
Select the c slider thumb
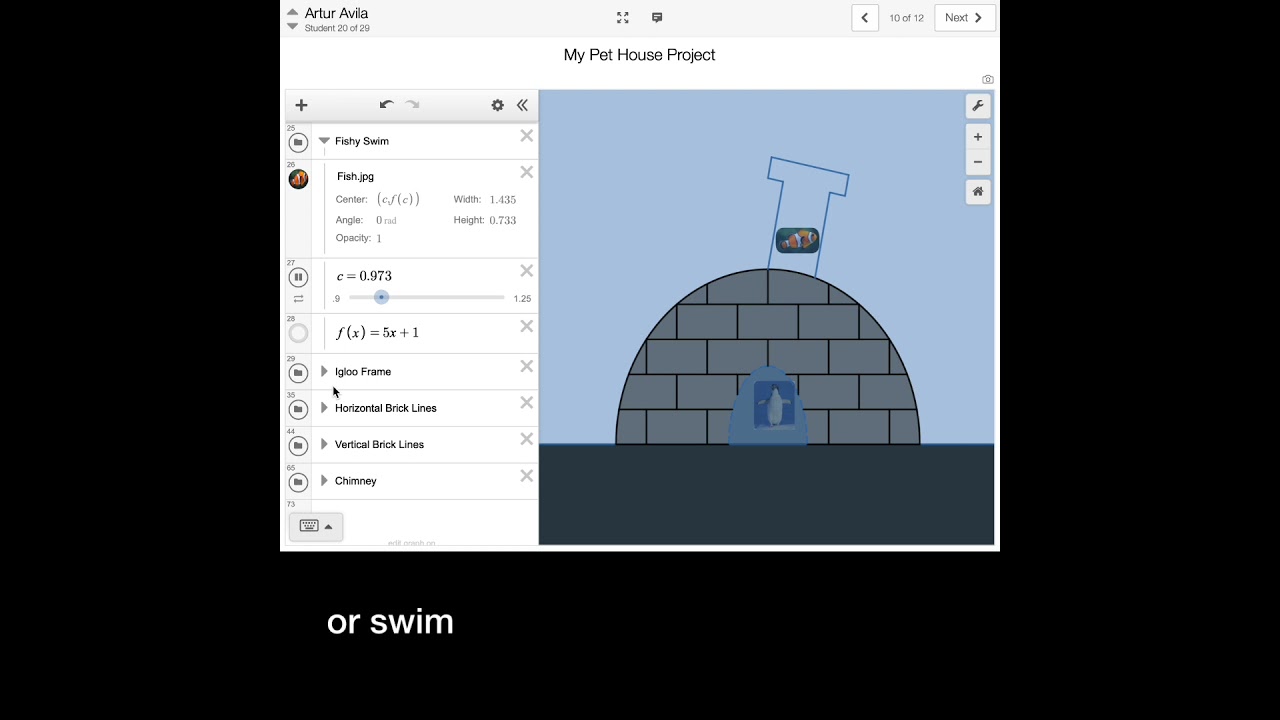pos(381,297)
